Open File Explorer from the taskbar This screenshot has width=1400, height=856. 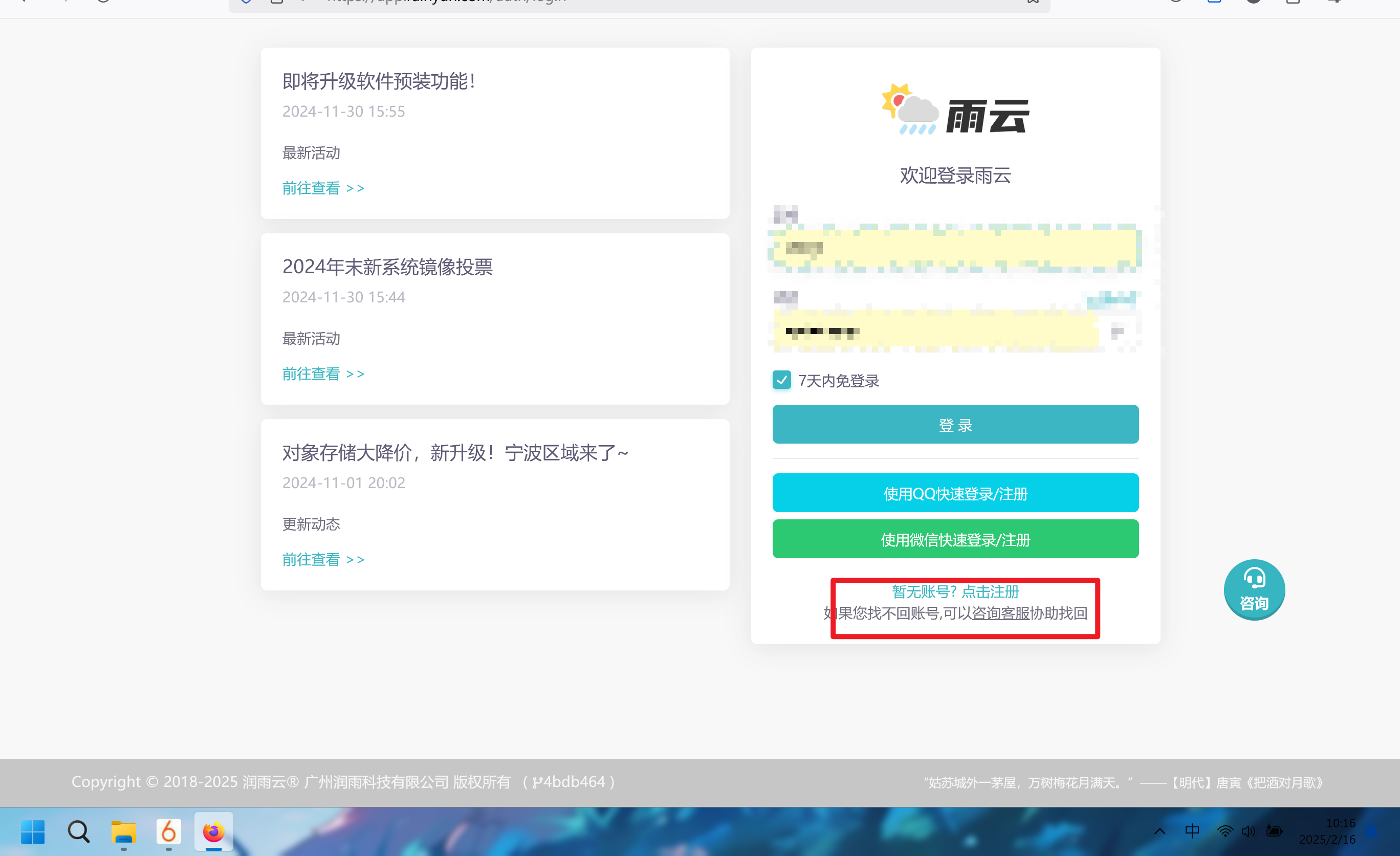(123, 831)
